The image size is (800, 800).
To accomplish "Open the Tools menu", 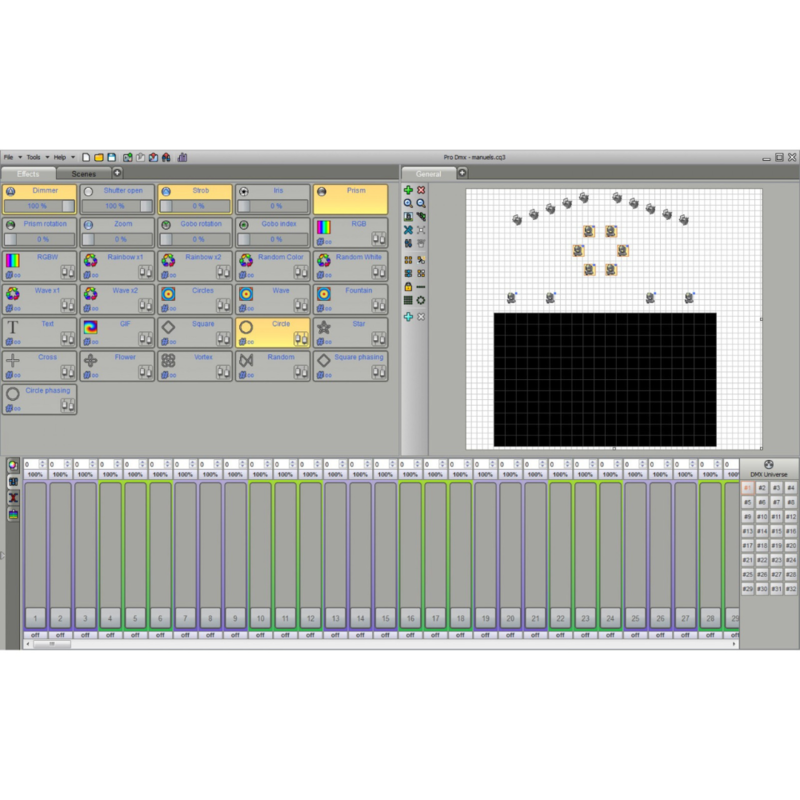I will 34,157.
